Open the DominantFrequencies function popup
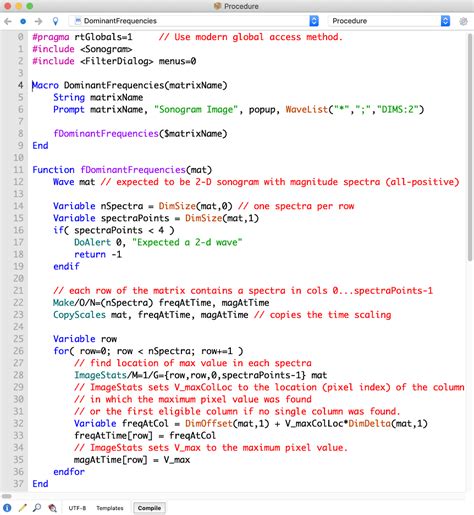 click(x=194, y=21)
